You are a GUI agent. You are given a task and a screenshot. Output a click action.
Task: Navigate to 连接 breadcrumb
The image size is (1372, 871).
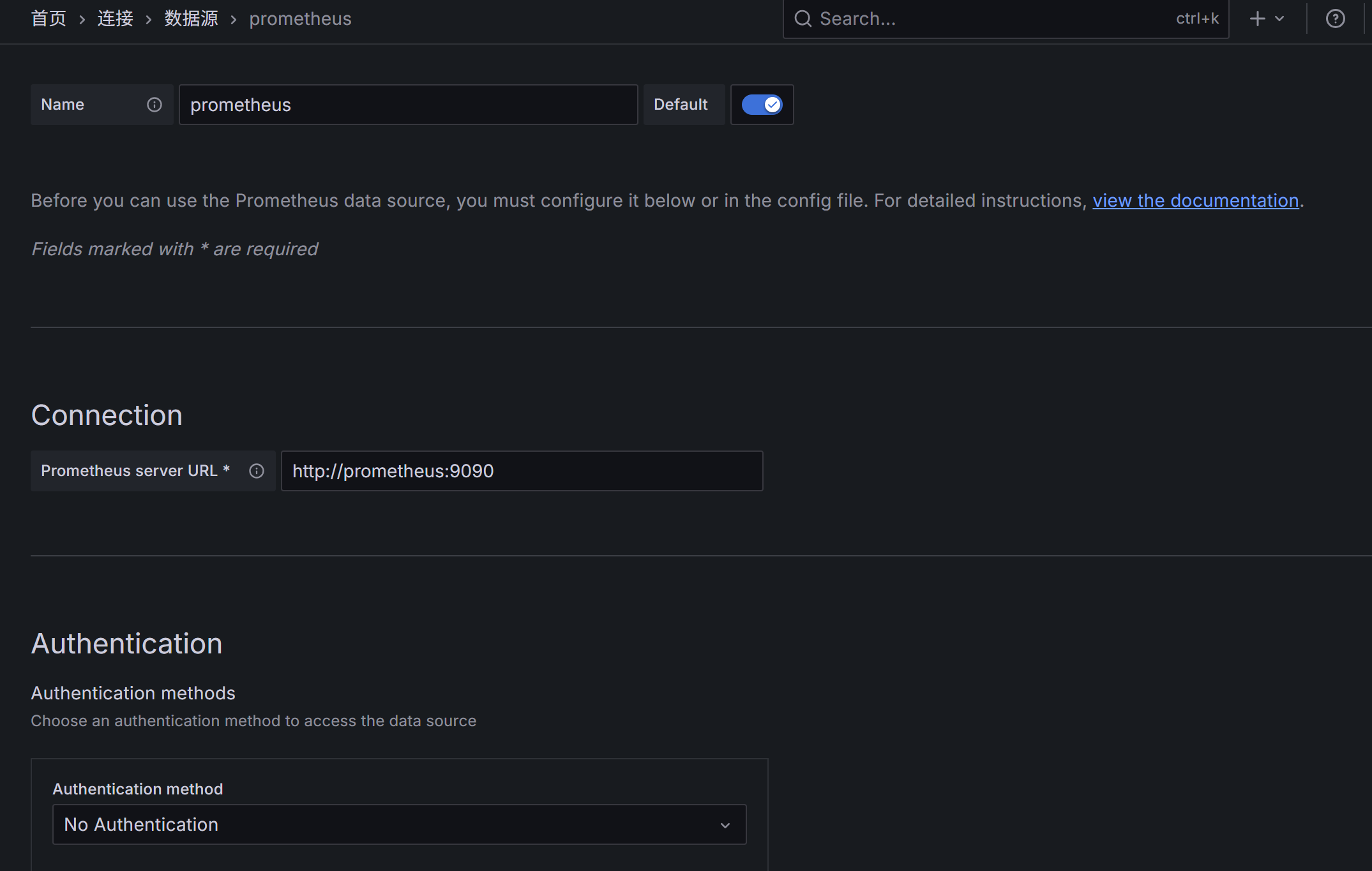coord(115,19)
